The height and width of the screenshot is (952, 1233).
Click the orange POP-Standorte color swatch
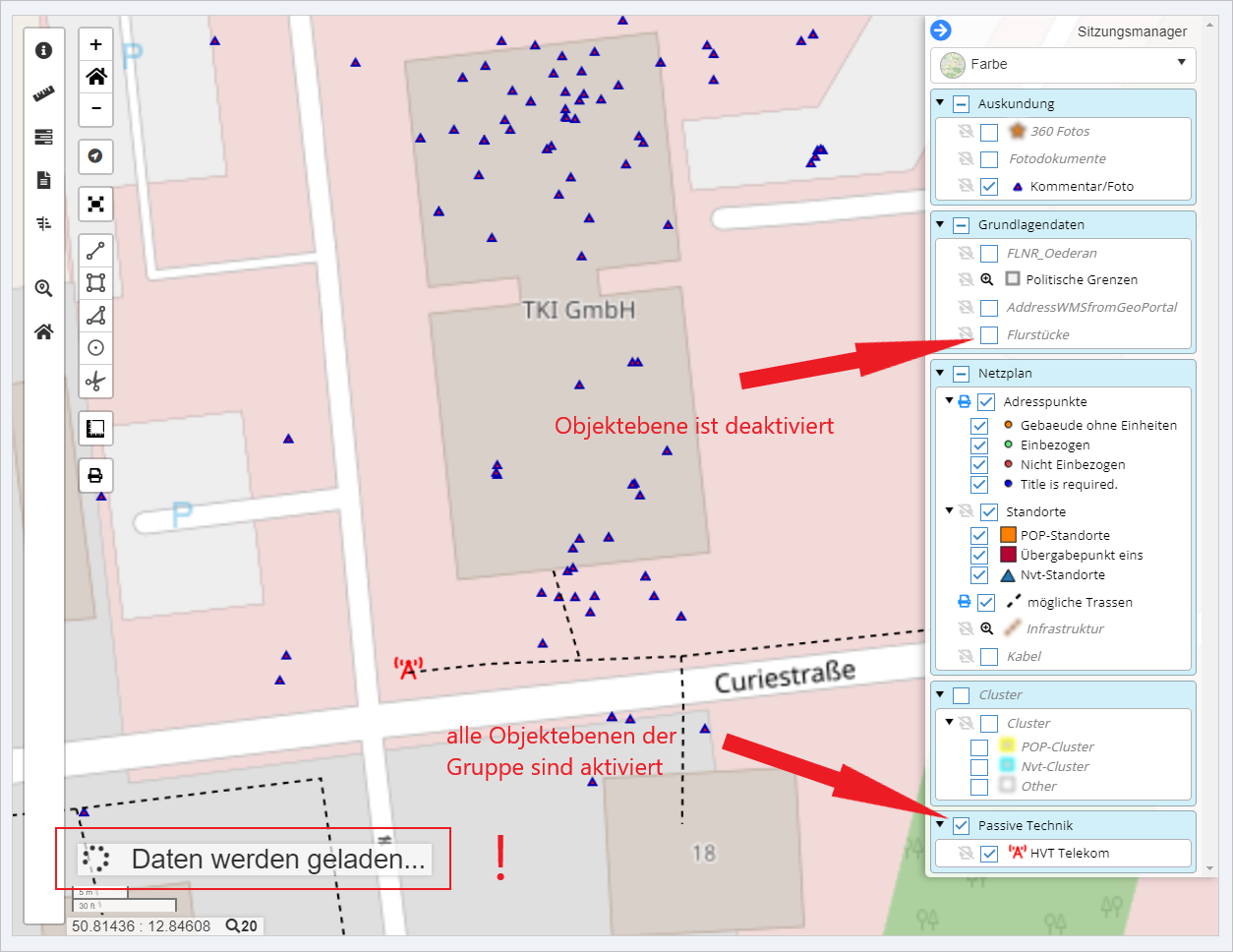click(1008, 535)
